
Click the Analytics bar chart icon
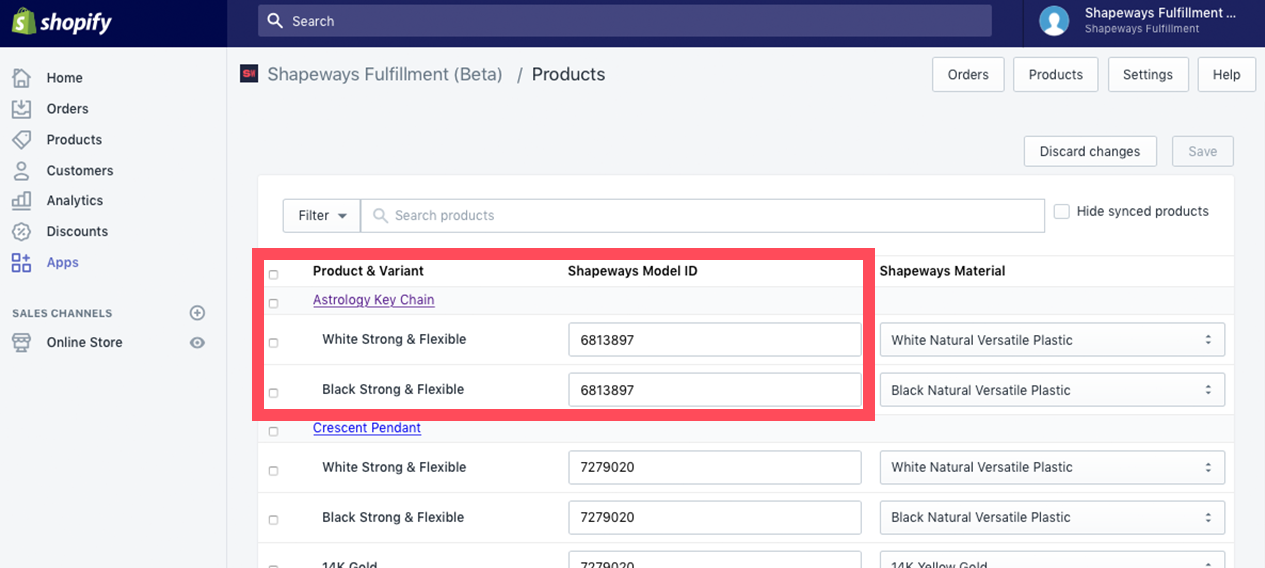[x=21, y=200]
